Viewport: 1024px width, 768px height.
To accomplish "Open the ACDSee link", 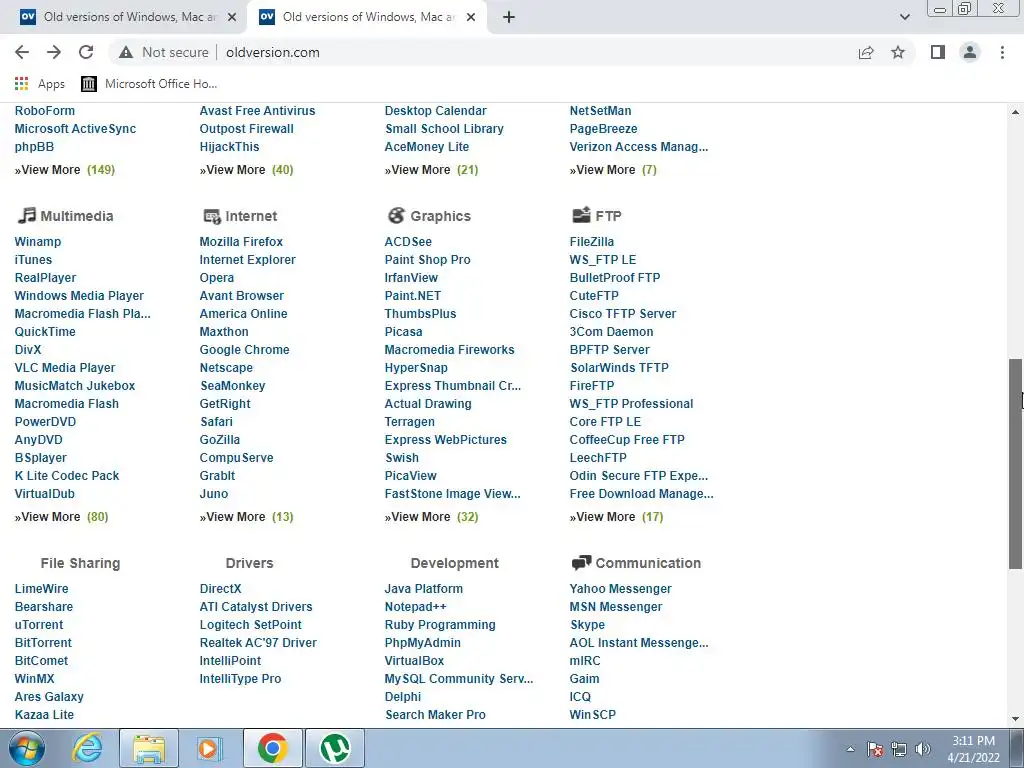I will tap(408, 242).
